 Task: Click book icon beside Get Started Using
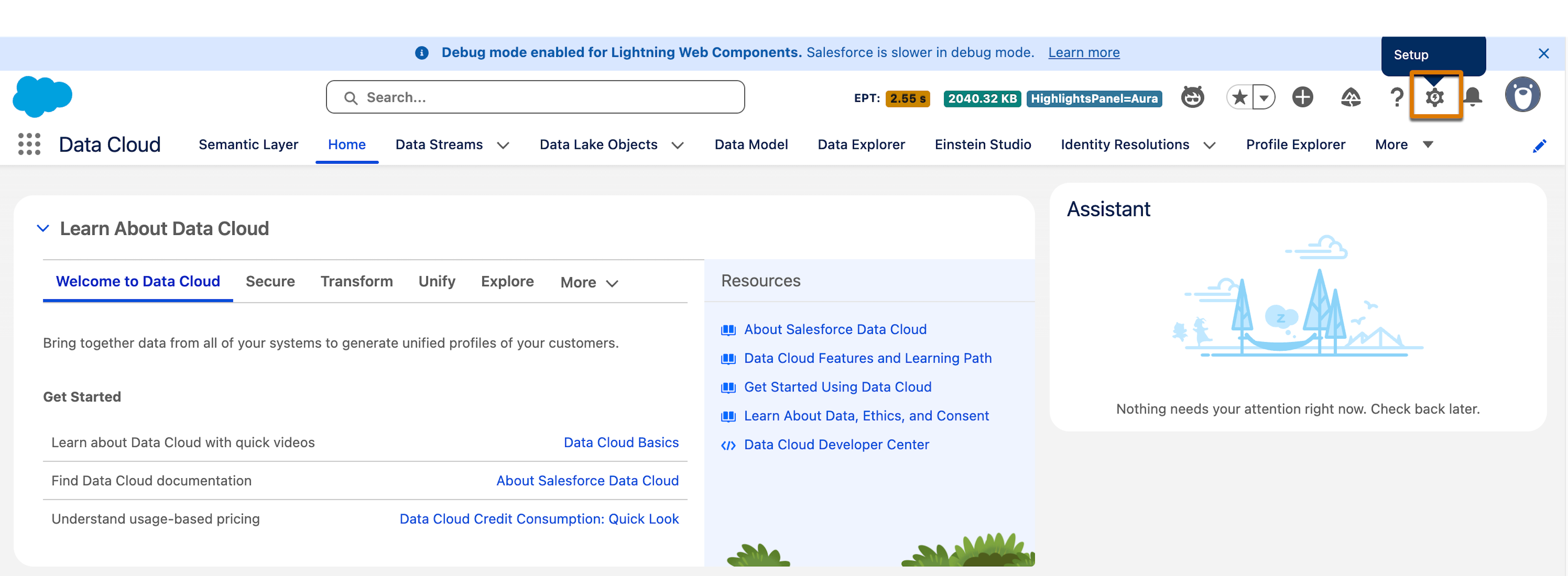coord(728,388)
